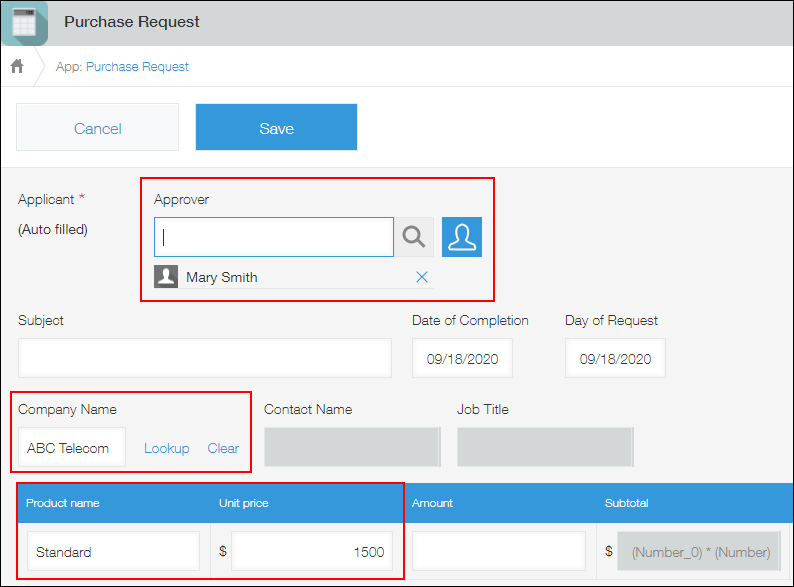
Task: Go to the home icon in breadcrumb
Action: point(17,67)
